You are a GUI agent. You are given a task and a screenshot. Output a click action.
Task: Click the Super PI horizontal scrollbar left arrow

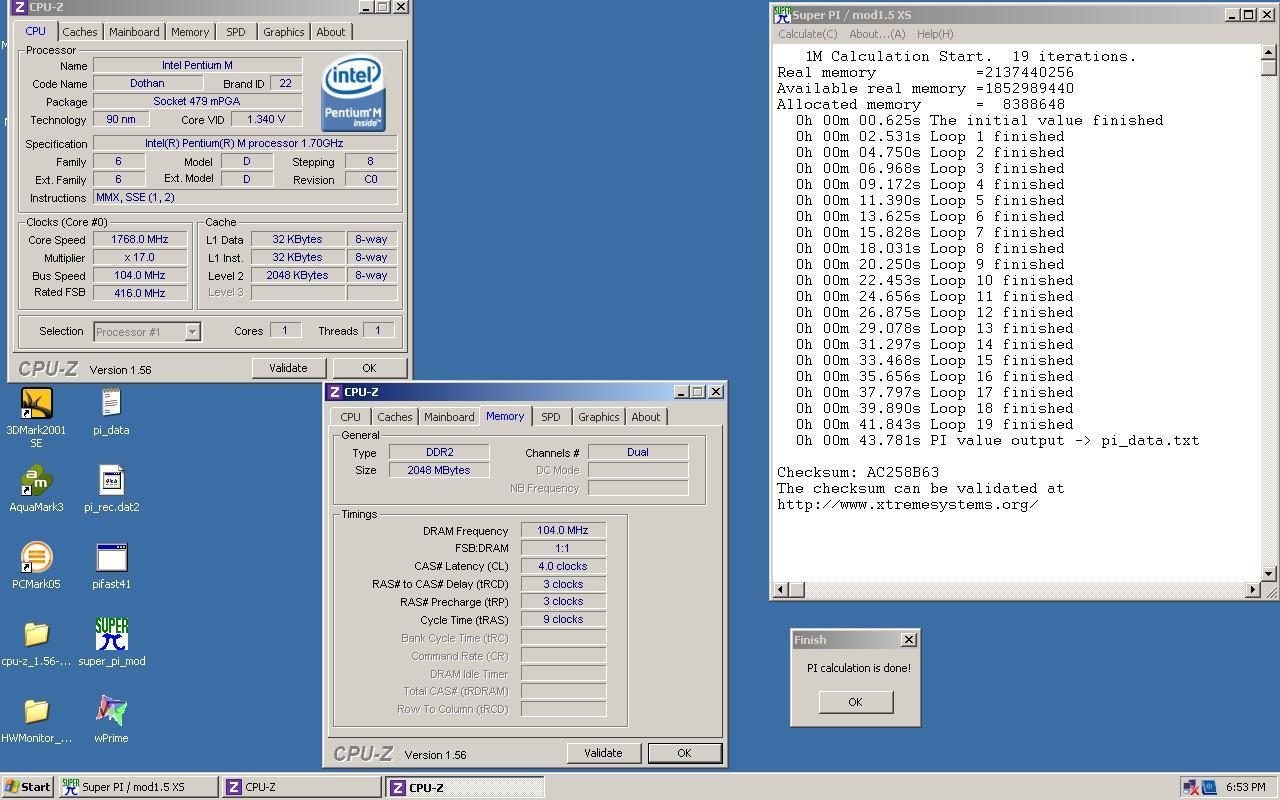pos(780,590)
